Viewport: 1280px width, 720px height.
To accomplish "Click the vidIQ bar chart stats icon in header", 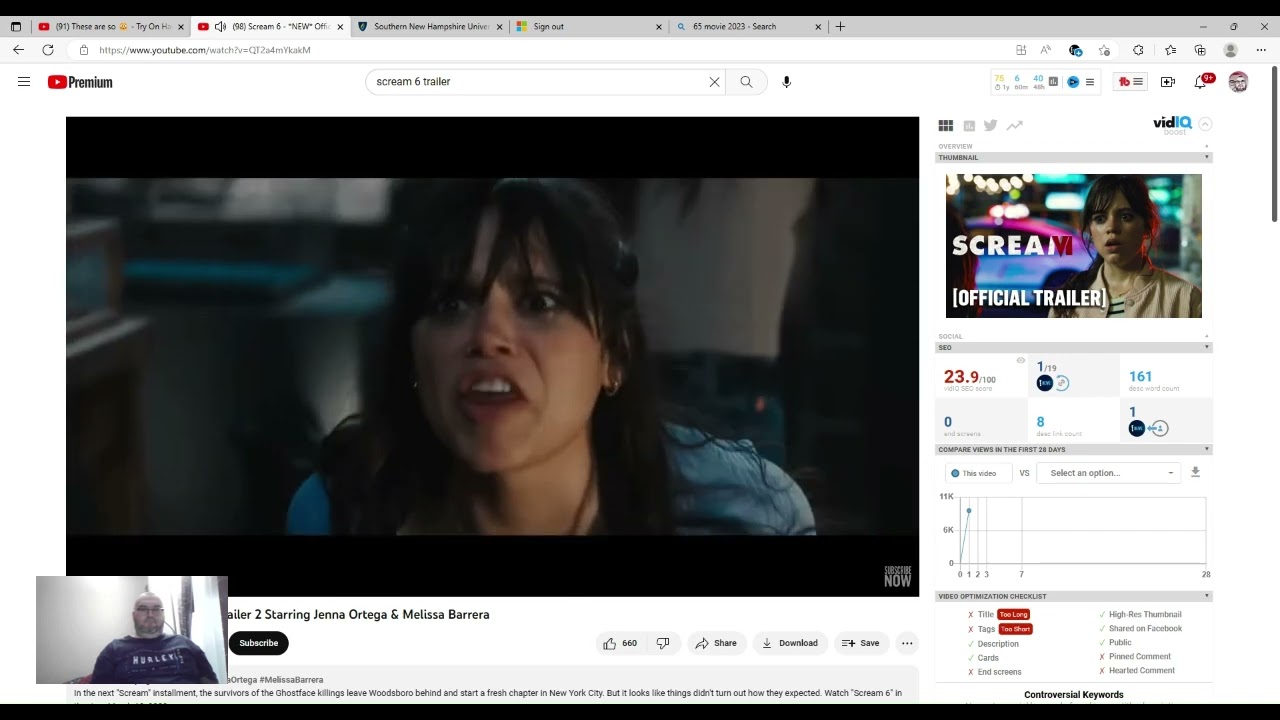I will (1053, 82).
